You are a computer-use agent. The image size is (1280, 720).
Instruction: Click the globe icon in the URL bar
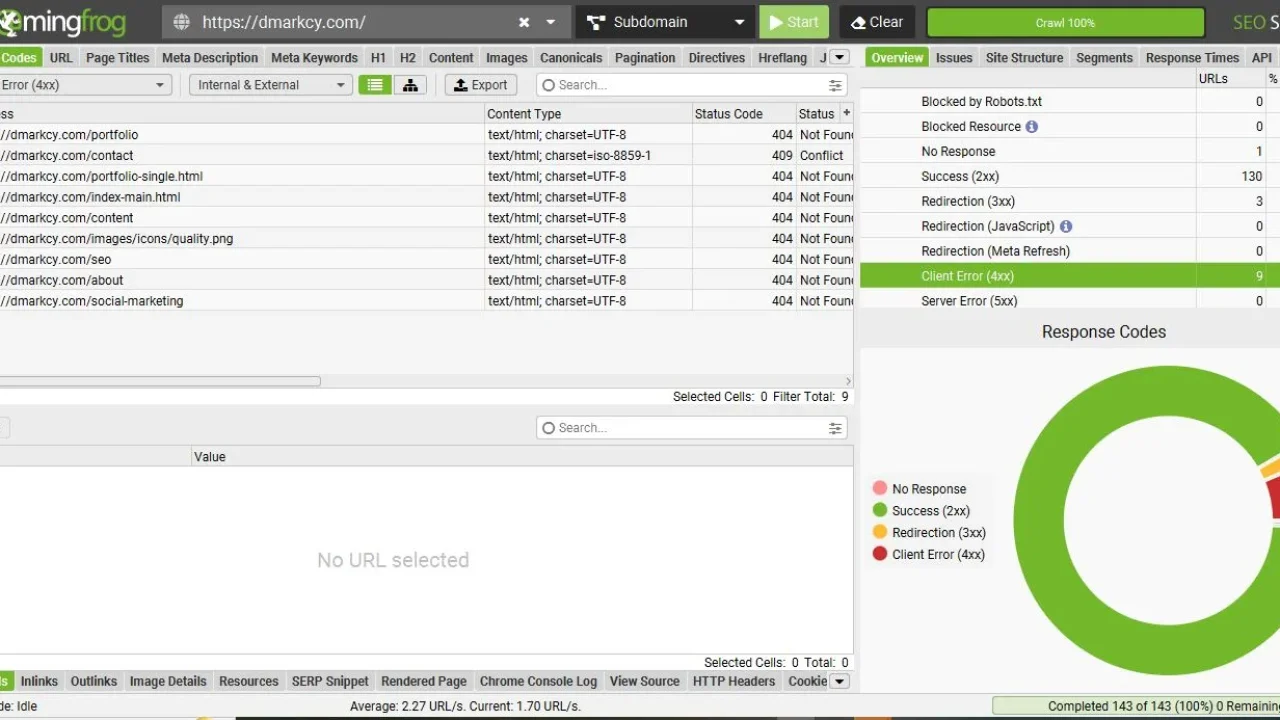coord(184,21)
